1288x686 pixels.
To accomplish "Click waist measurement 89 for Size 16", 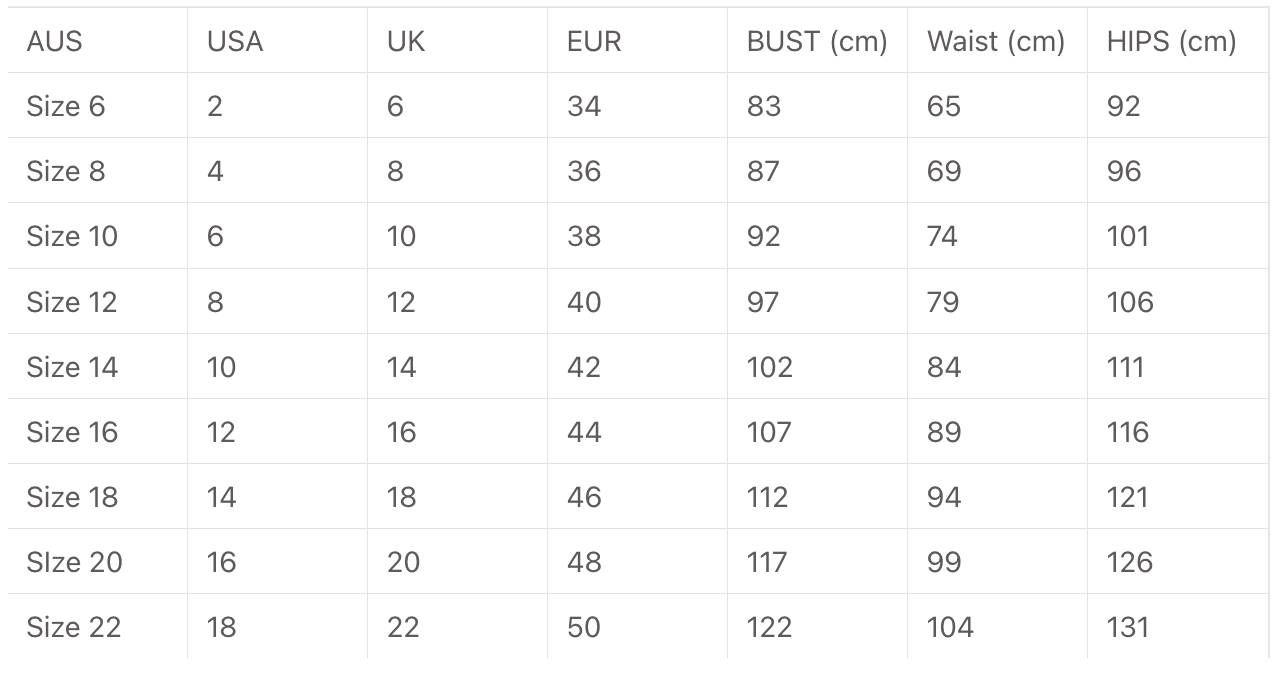I will [944, 433].
